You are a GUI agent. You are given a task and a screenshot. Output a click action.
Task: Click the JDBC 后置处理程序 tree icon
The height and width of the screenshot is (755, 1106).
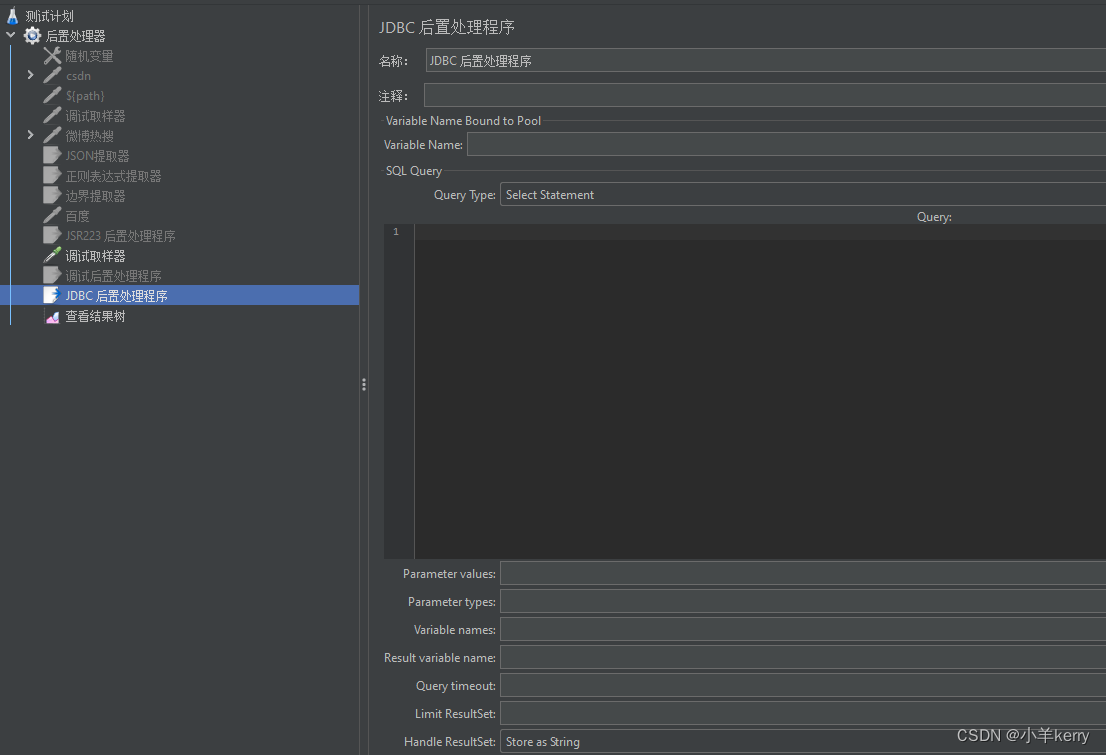click(x=52, y=295)
